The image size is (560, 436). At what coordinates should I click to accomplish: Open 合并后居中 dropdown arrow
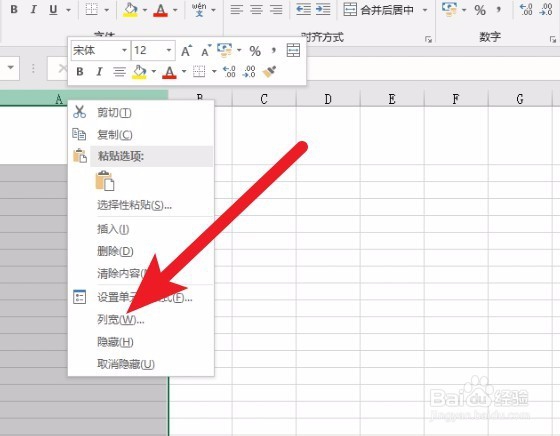425,10
